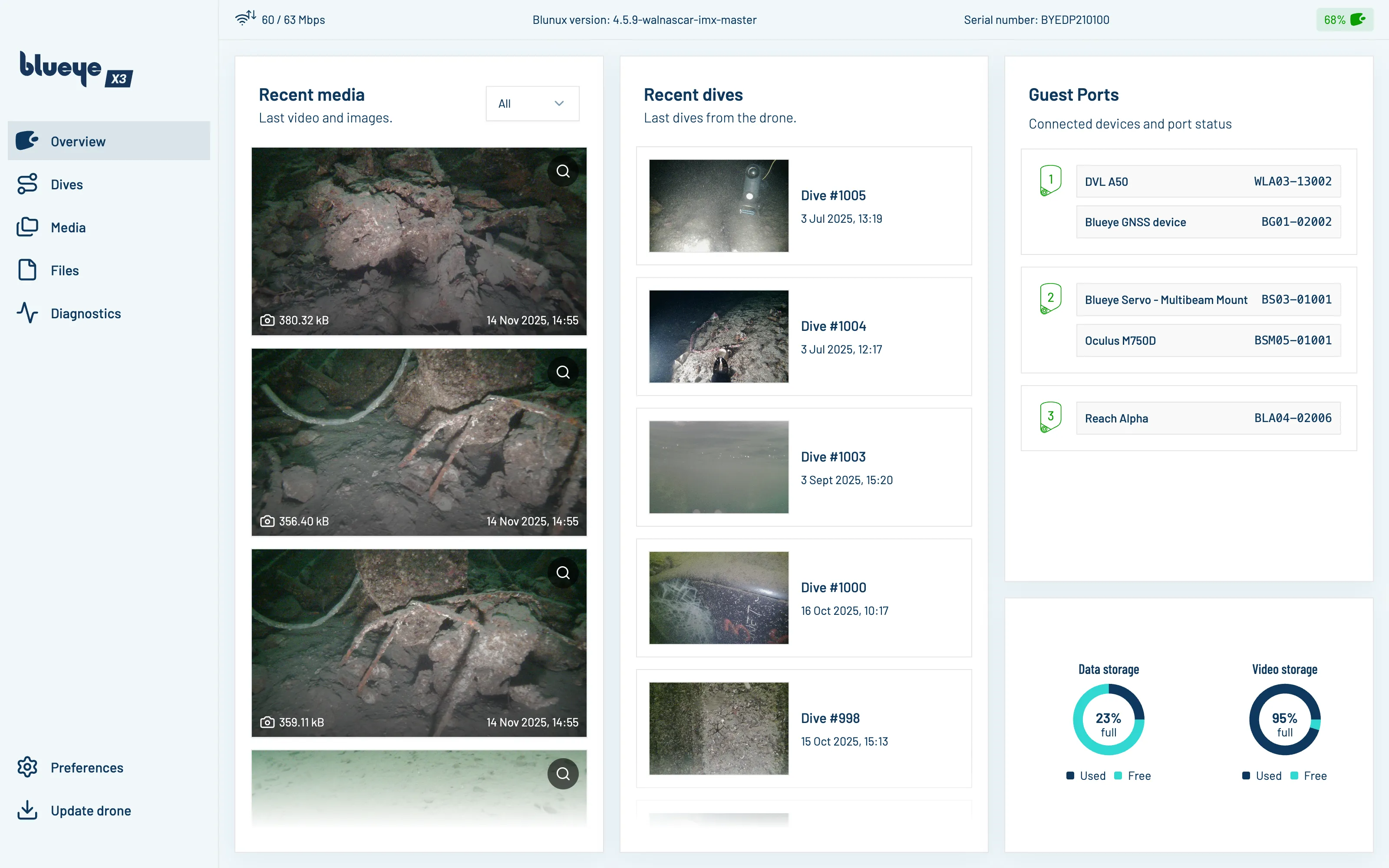Magnify the 356.40 kB image
Screen dimensions: 1389x868
pos(563,372)
